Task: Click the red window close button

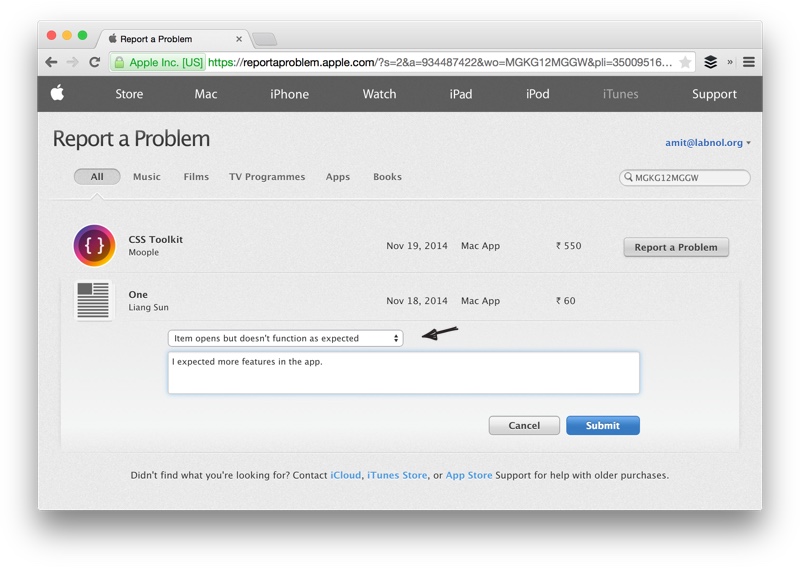Action: [51, 35]
